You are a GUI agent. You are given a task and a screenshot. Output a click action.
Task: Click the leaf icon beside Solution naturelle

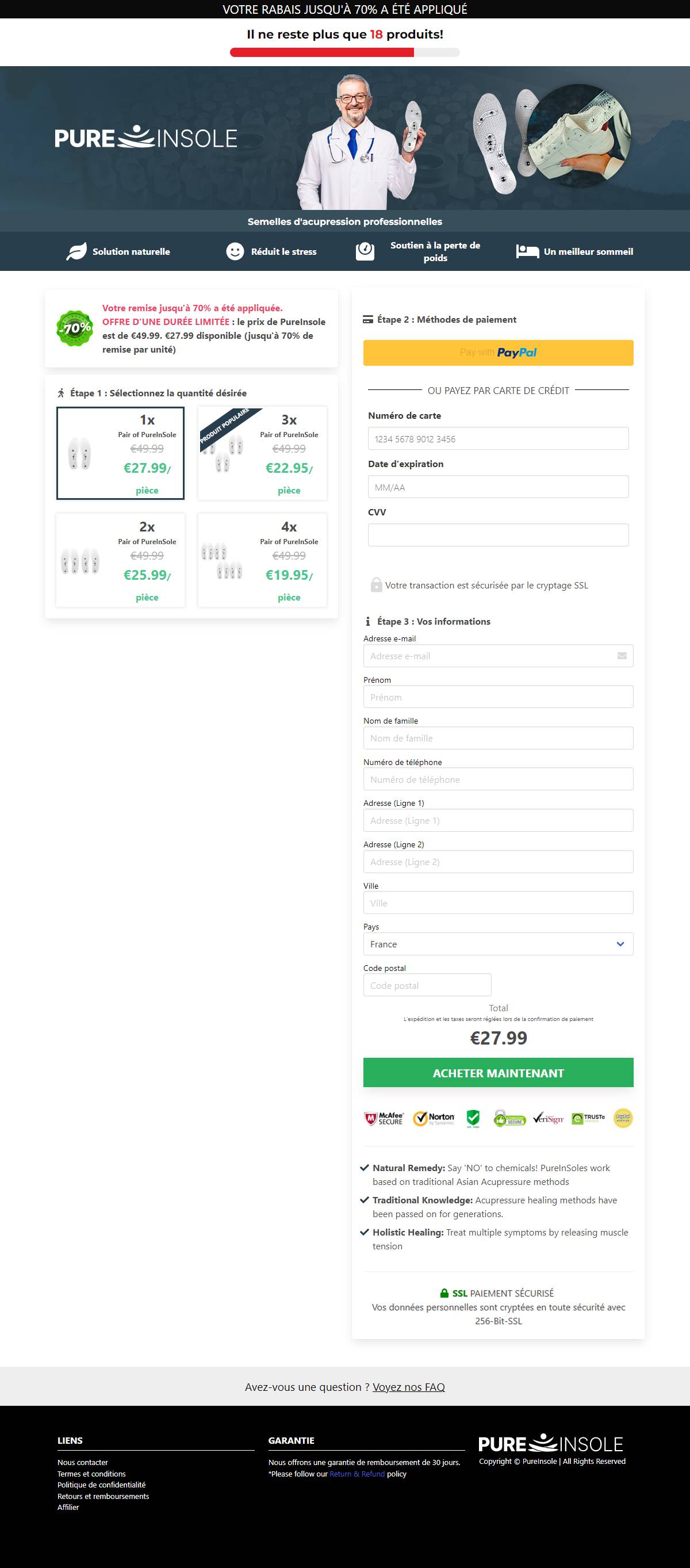76,251
